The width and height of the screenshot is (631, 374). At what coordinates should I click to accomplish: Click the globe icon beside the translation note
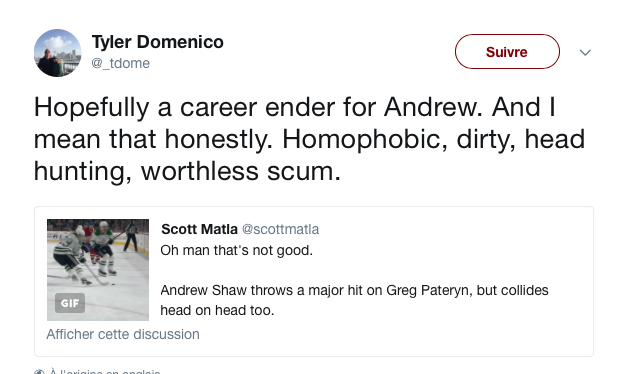tap(39, 372)
